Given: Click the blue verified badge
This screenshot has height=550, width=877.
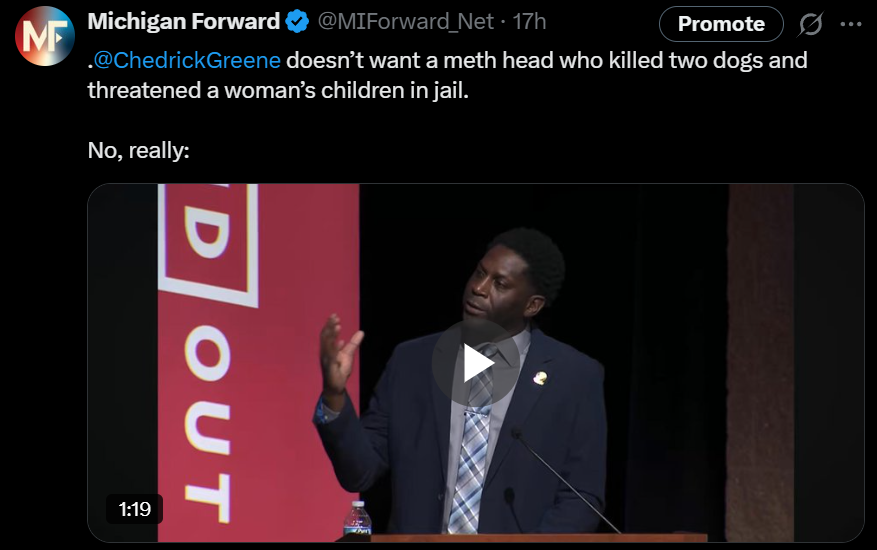Looking at the screenshot, I should pyautogui.click(x=297, y=22).
